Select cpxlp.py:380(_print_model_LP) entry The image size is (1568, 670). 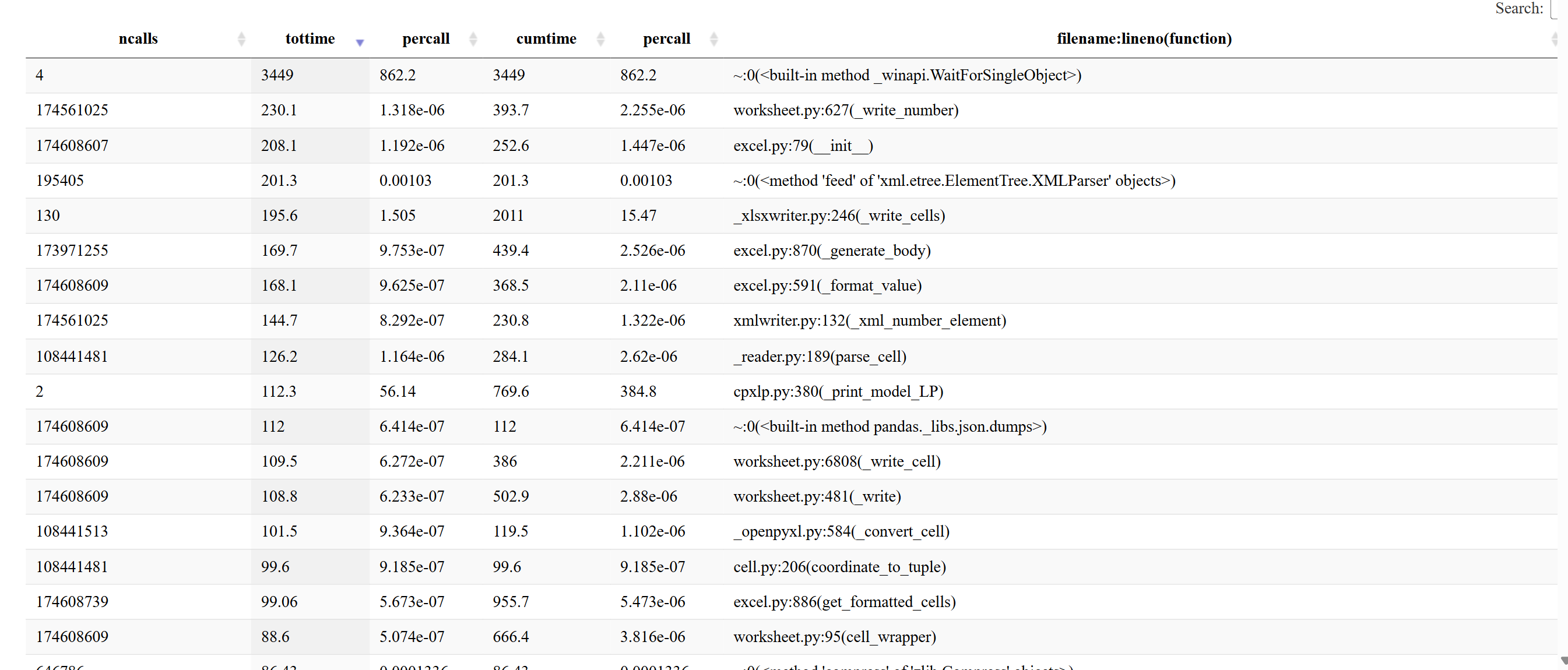838,392
